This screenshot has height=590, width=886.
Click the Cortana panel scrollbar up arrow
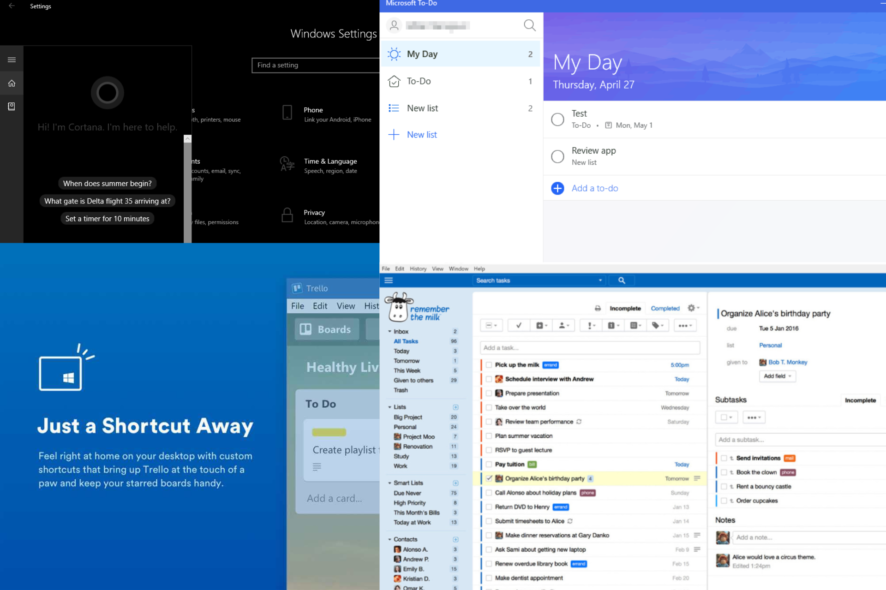(x=188, y=139)
